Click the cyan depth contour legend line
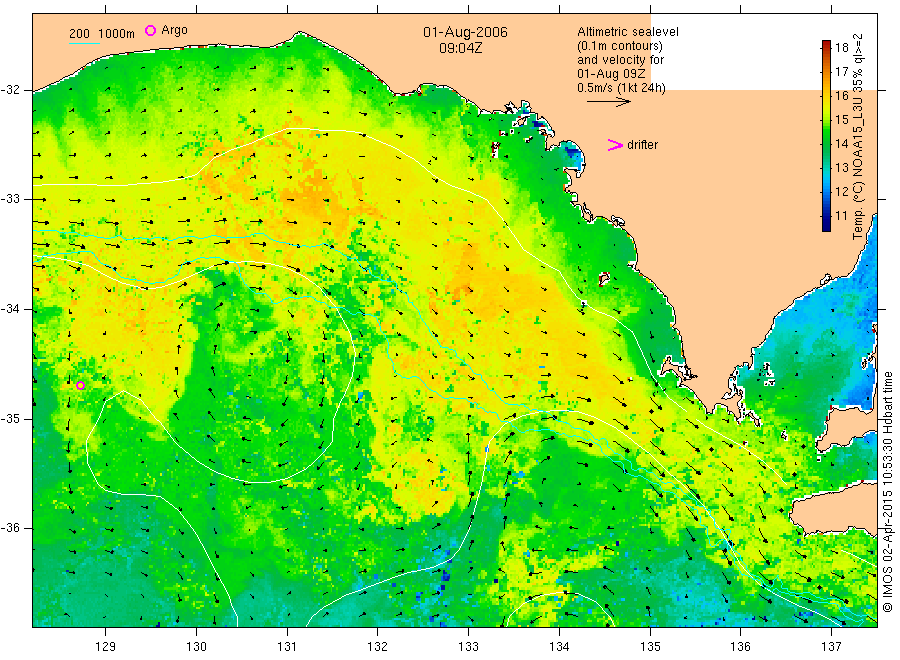The width and height of the screenshot is (900, 660). (x=84, y=43)
